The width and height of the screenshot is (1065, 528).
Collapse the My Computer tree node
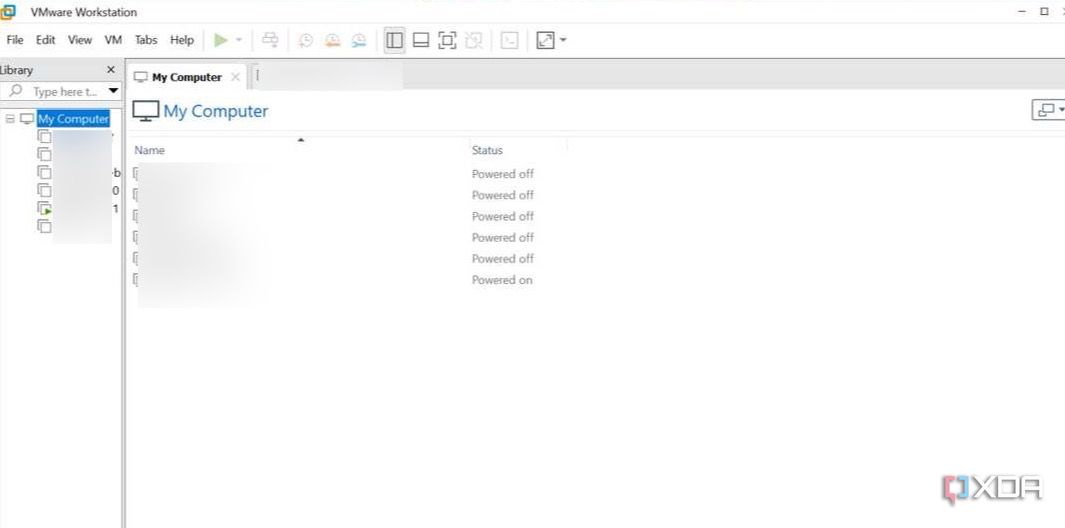pyautogui.click(x=10, y=119)
